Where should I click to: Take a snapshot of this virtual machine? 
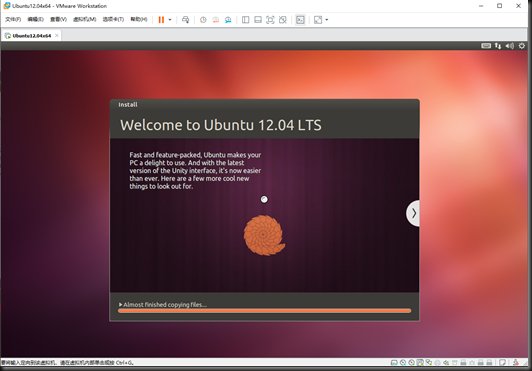point(203,20)
